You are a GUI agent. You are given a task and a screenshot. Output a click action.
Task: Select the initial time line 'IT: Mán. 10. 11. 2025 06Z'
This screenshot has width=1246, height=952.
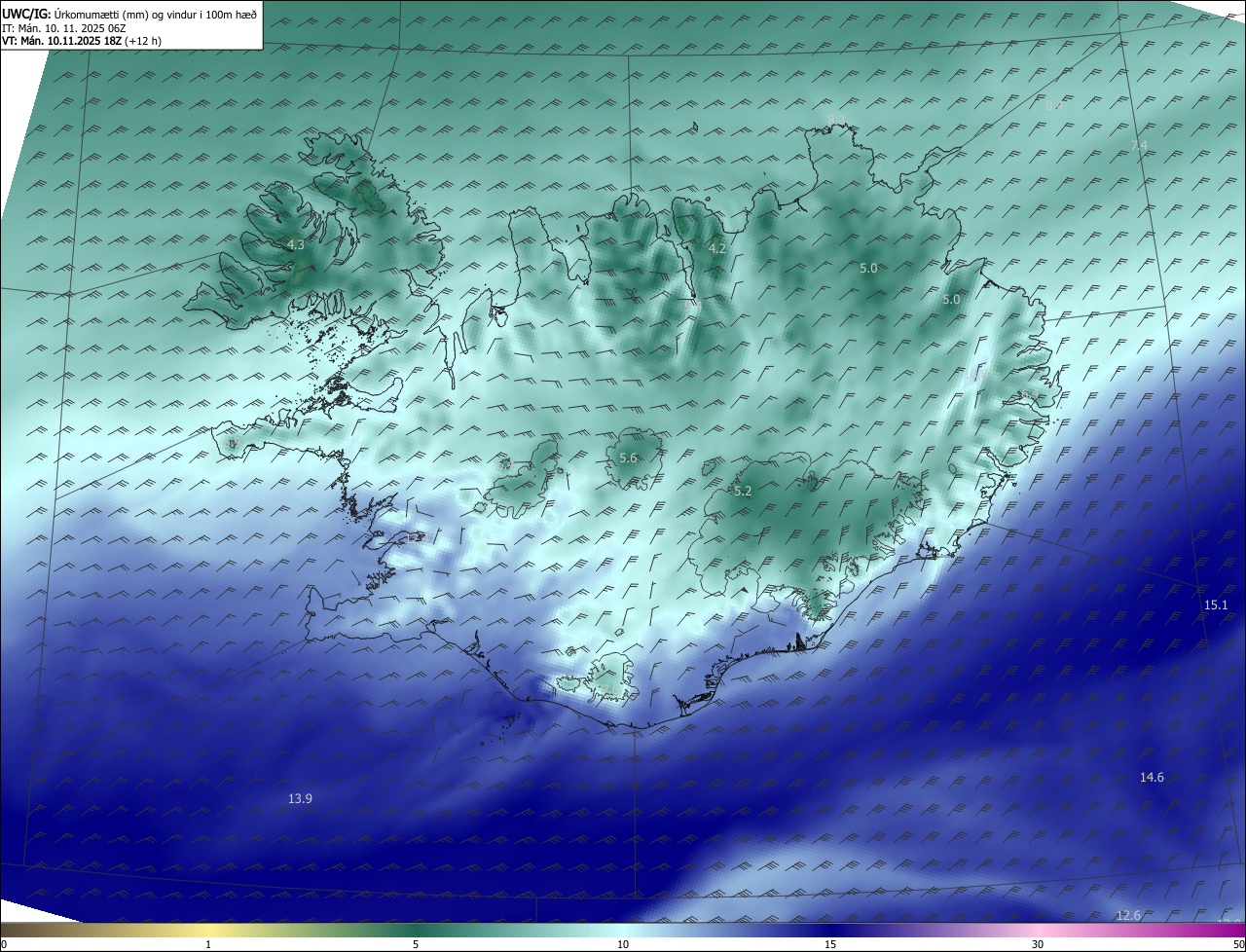click(x=64, y=28)
